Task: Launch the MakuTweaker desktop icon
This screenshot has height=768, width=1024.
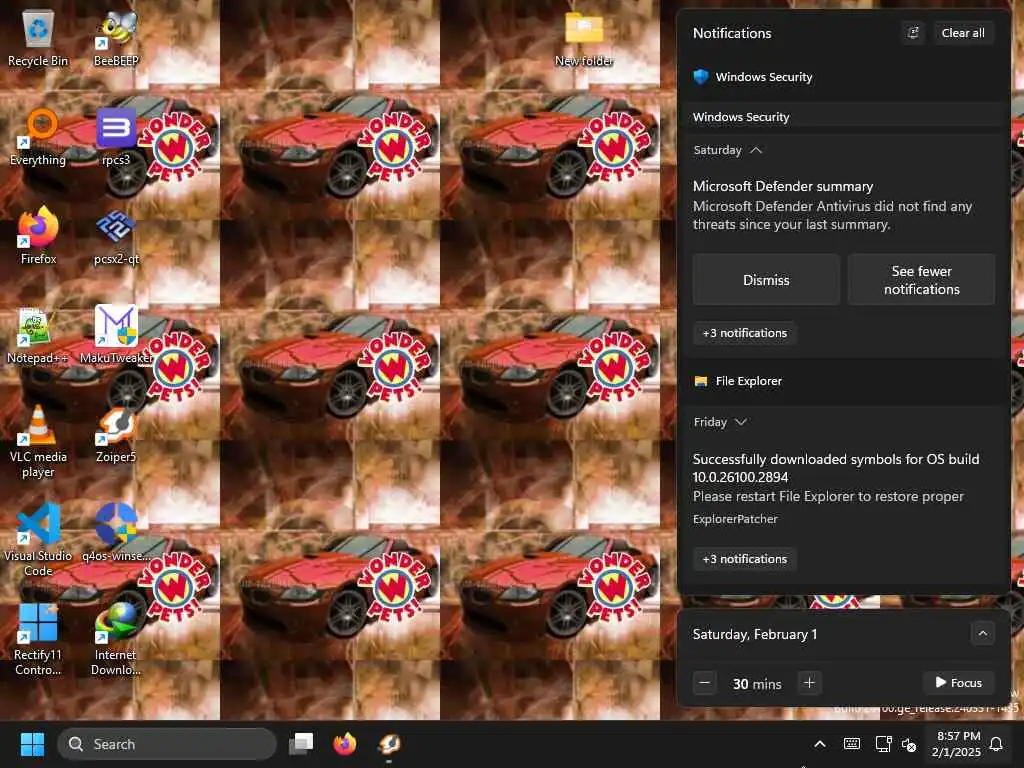Action: tap(116, 336)
